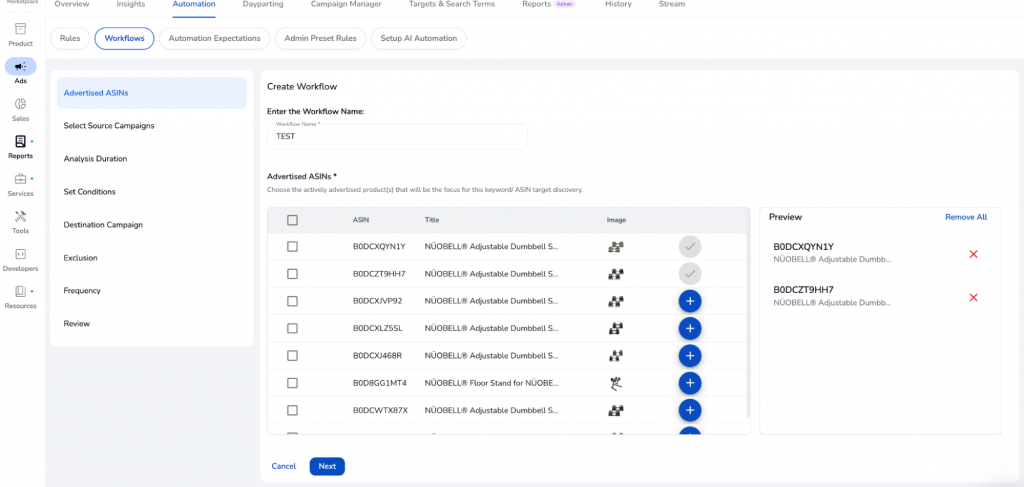The width and height of the screenshot is (1024, 487).
Task: Open the Developers code icon
Action: [21, 254]
